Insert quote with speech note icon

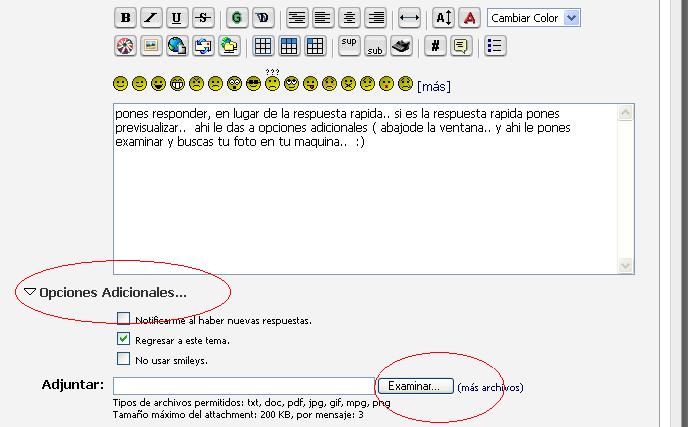coord(461,46)
